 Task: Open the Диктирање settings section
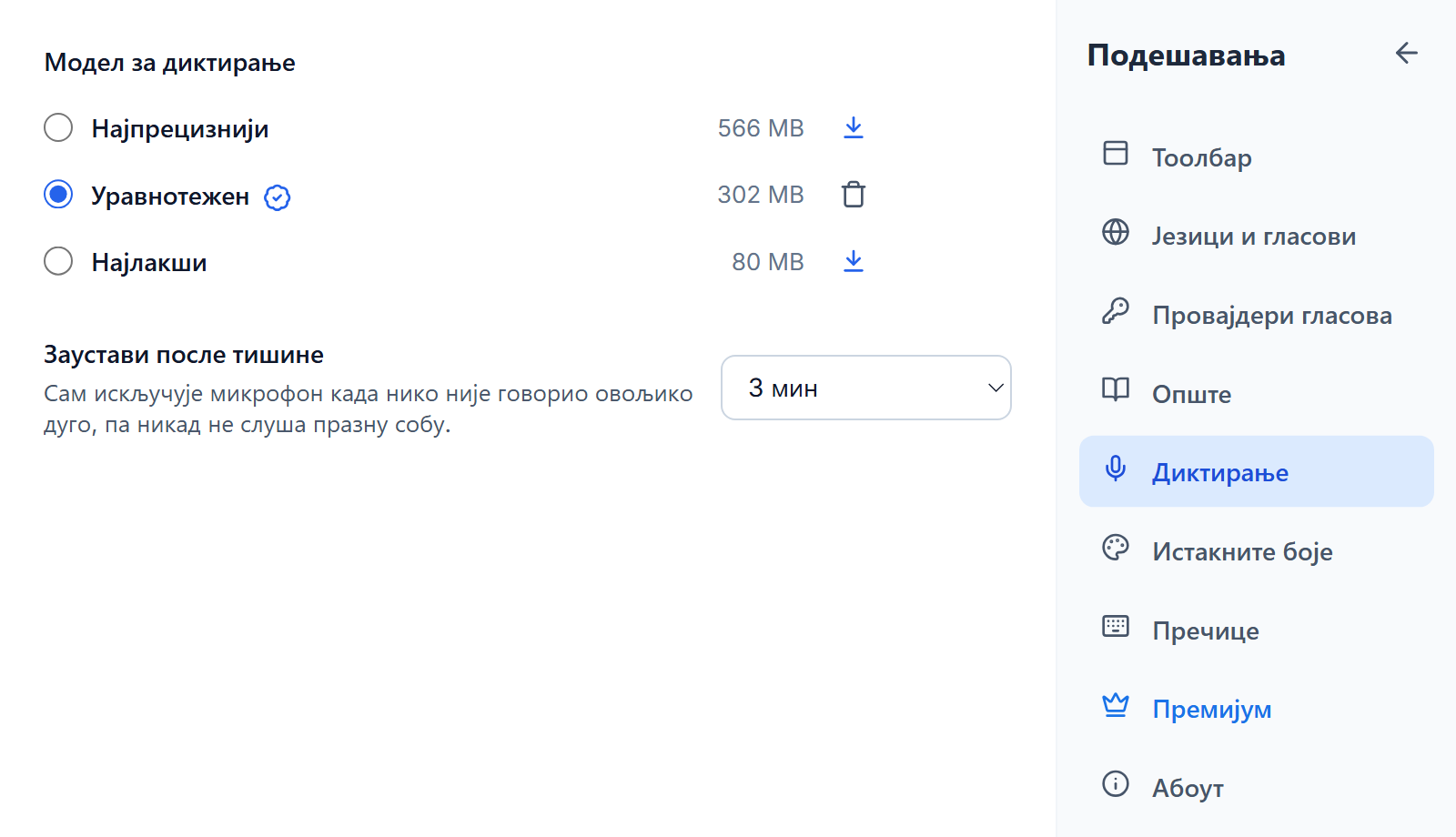point(1256,471)
